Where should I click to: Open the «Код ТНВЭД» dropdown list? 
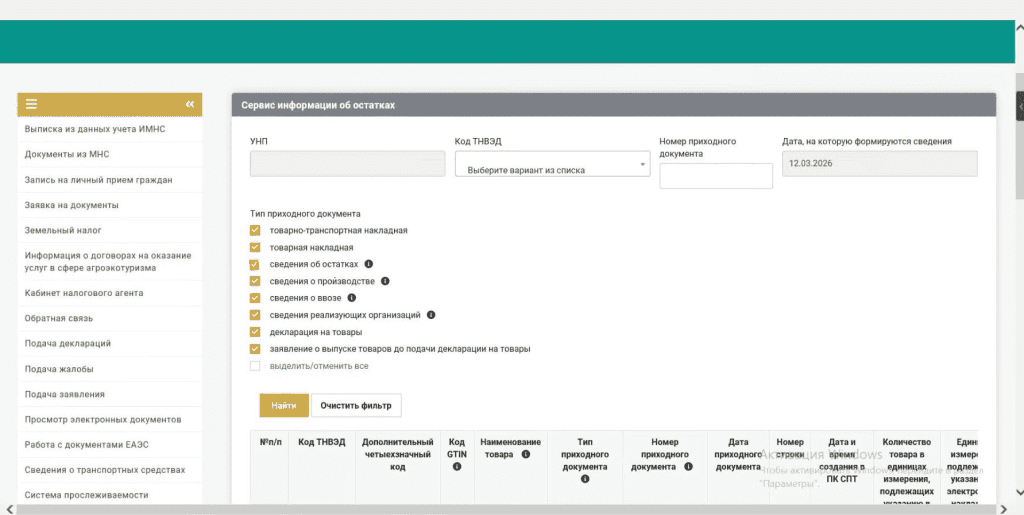(552, 164)
